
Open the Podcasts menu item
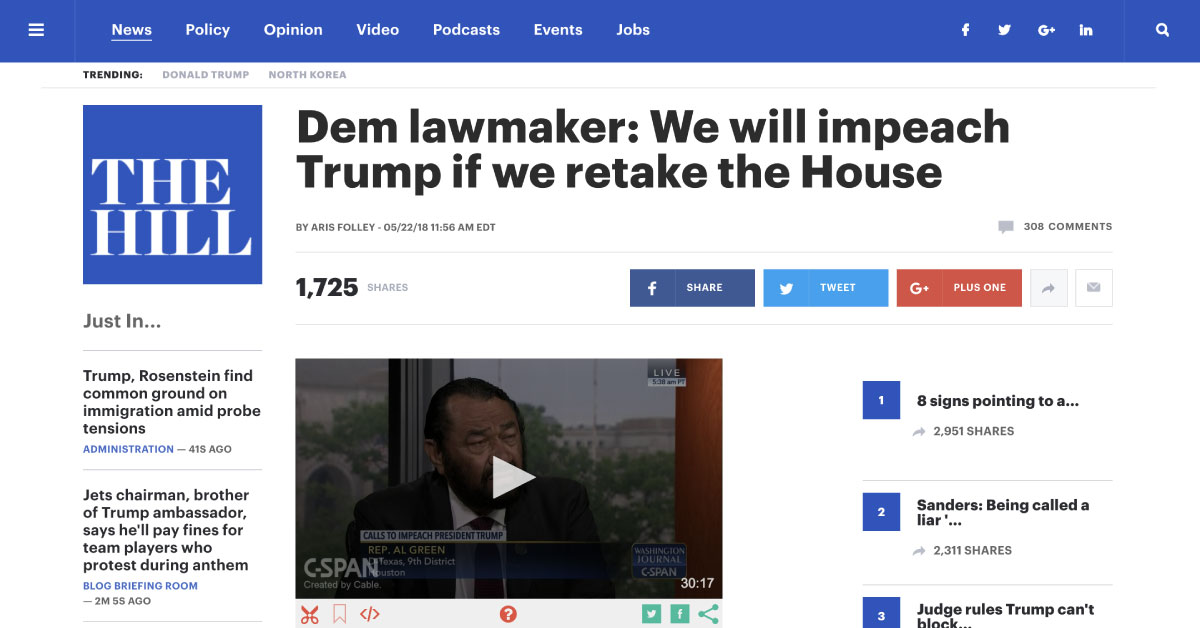click(x=466, y=30)
